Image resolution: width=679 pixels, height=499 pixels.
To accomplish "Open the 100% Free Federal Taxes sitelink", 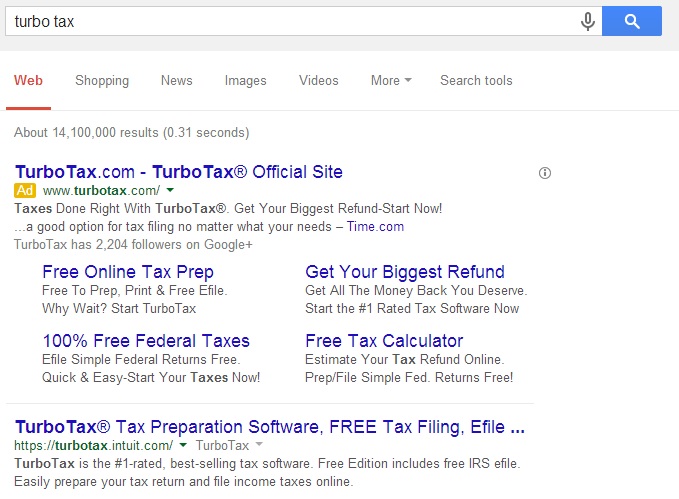I will click(x=146, y=341).
